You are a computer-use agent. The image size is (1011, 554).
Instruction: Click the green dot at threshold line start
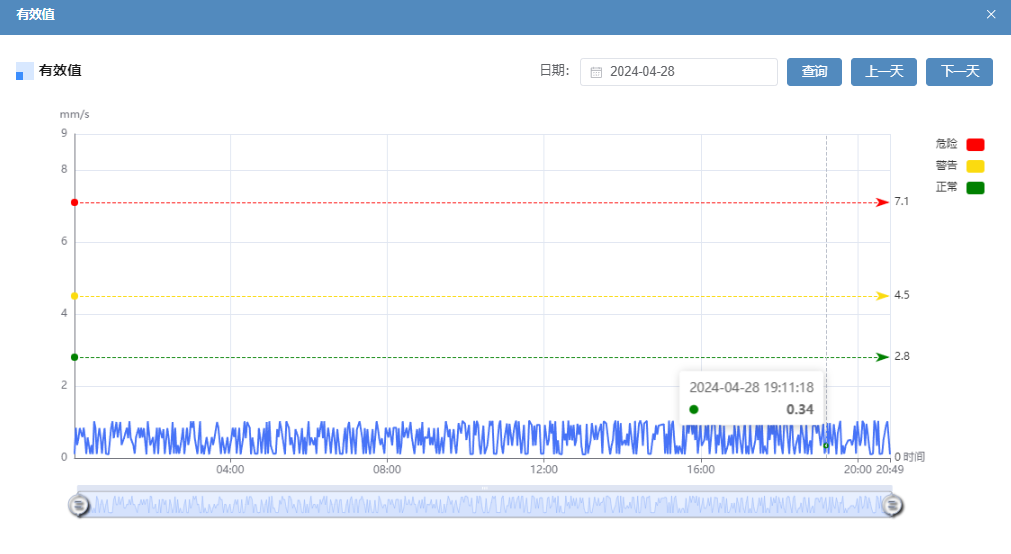pos(75,357)
